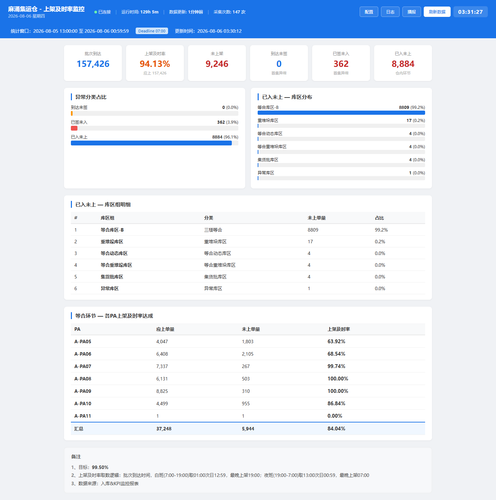Viewport: 496px width, 500px height.
Task: Click the 0.2% cell in zone table
Action: 380,242
